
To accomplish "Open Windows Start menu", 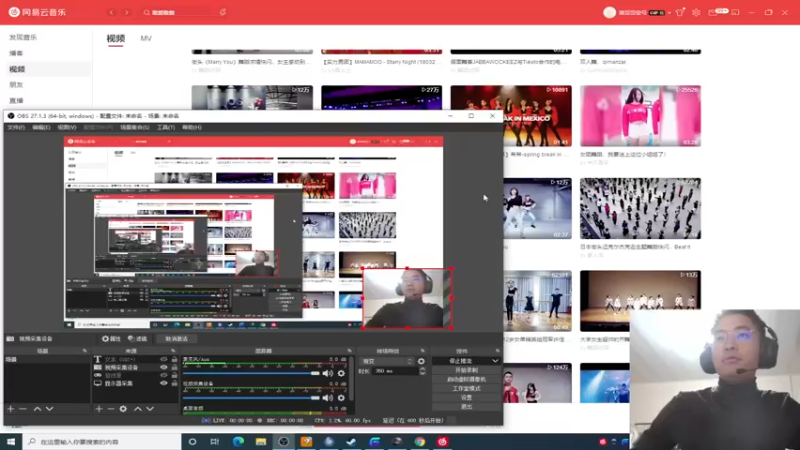I will 11,441.
